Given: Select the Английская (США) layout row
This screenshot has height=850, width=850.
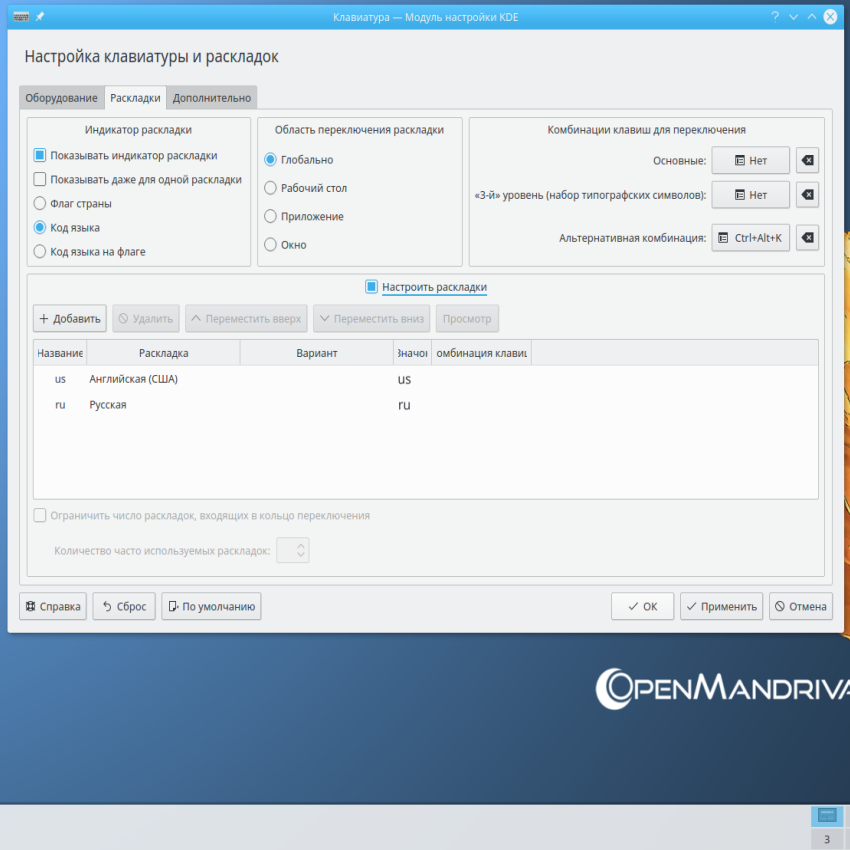Looking at the screenshot, I should [426, 379].
